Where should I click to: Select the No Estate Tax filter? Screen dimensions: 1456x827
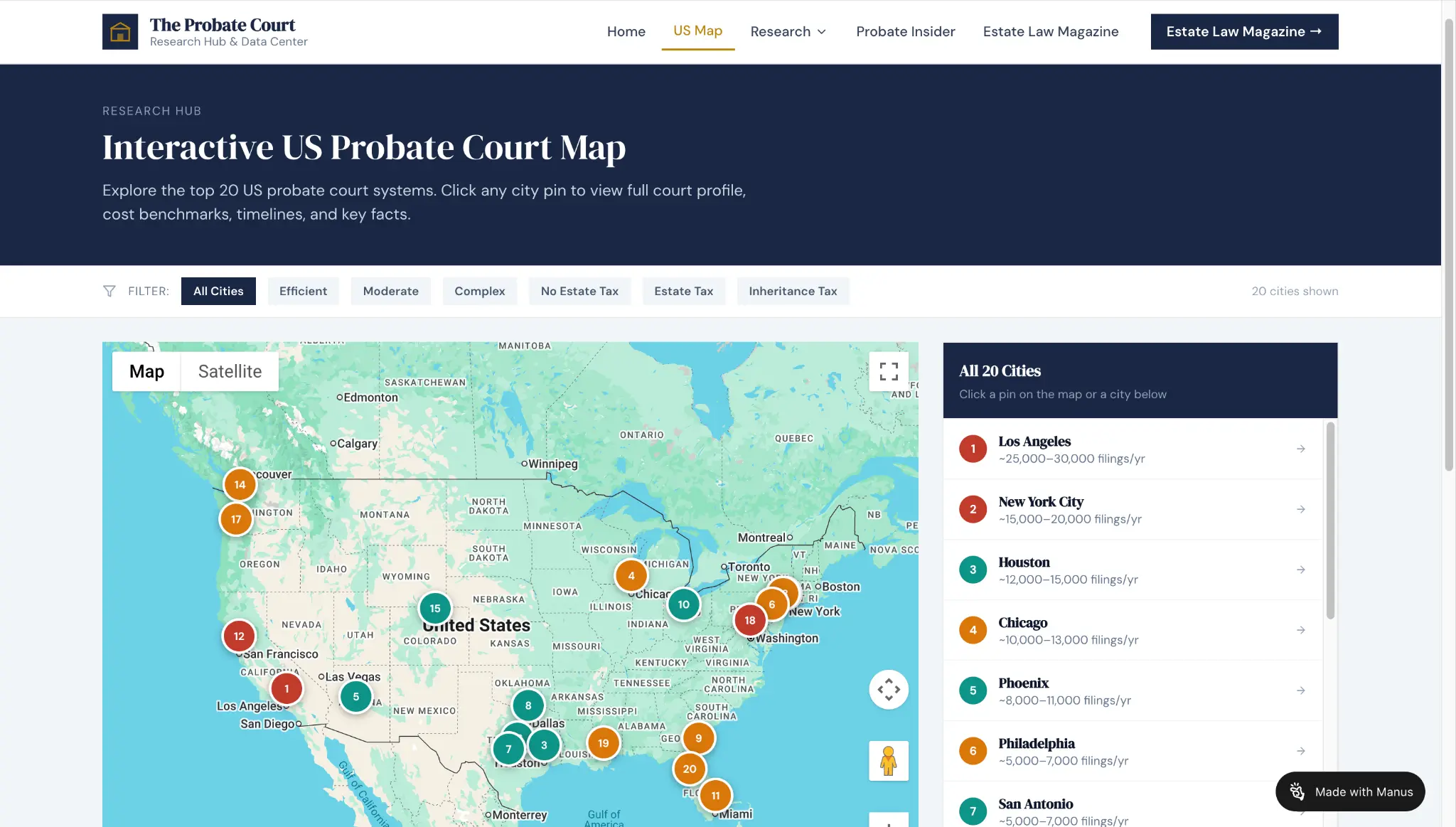[579, 291]
